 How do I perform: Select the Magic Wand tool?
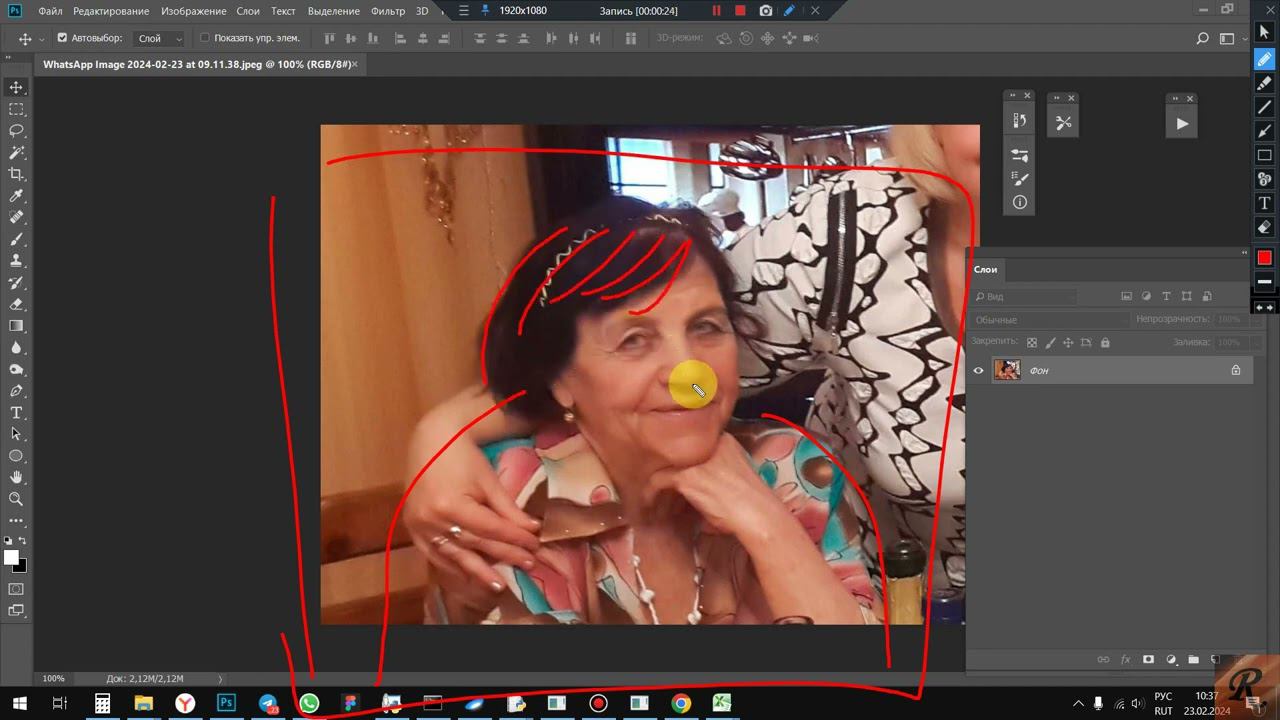pos(16,153)
